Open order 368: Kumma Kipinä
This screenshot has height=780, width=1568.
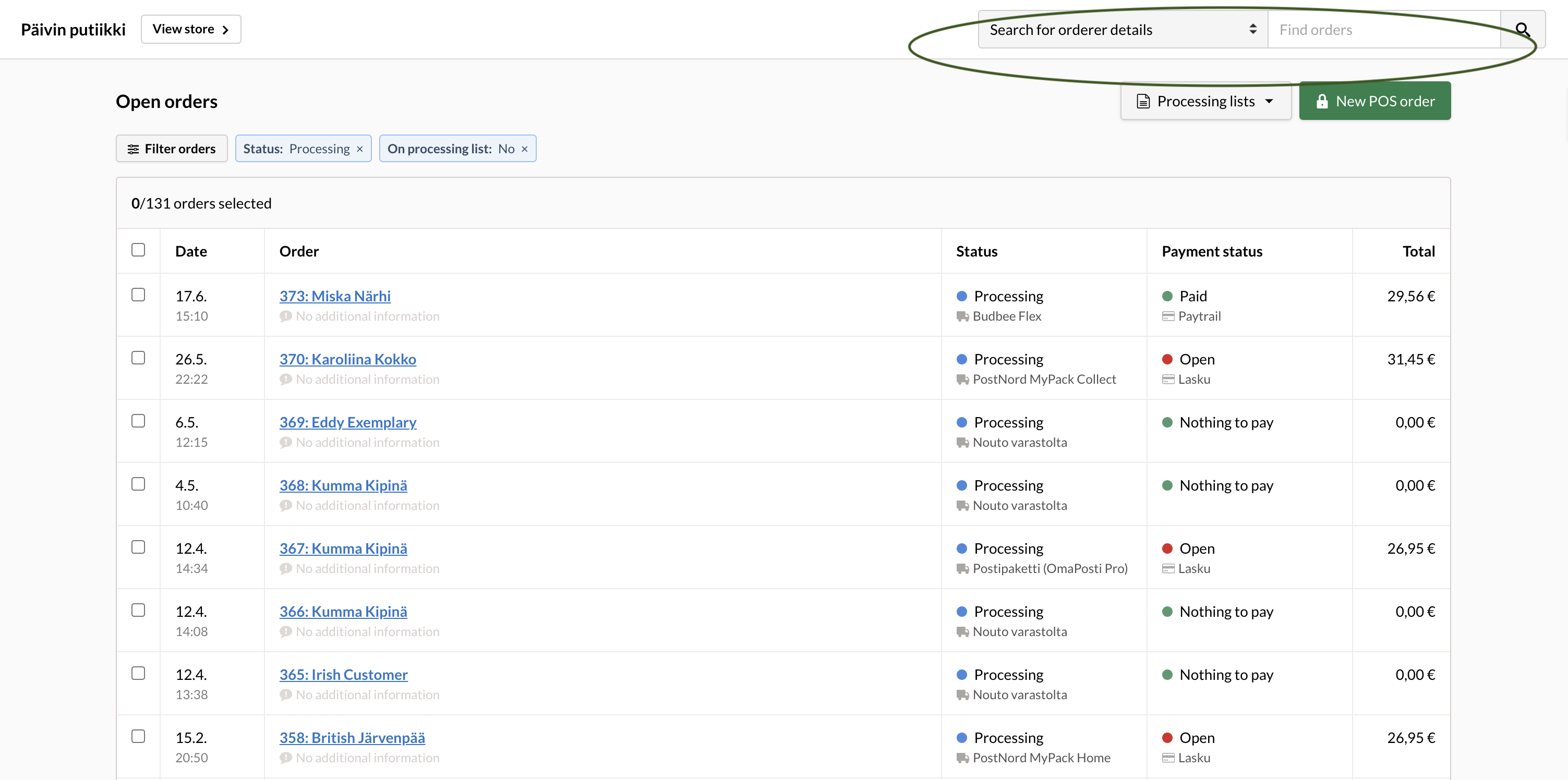click(x=343, y=485)
